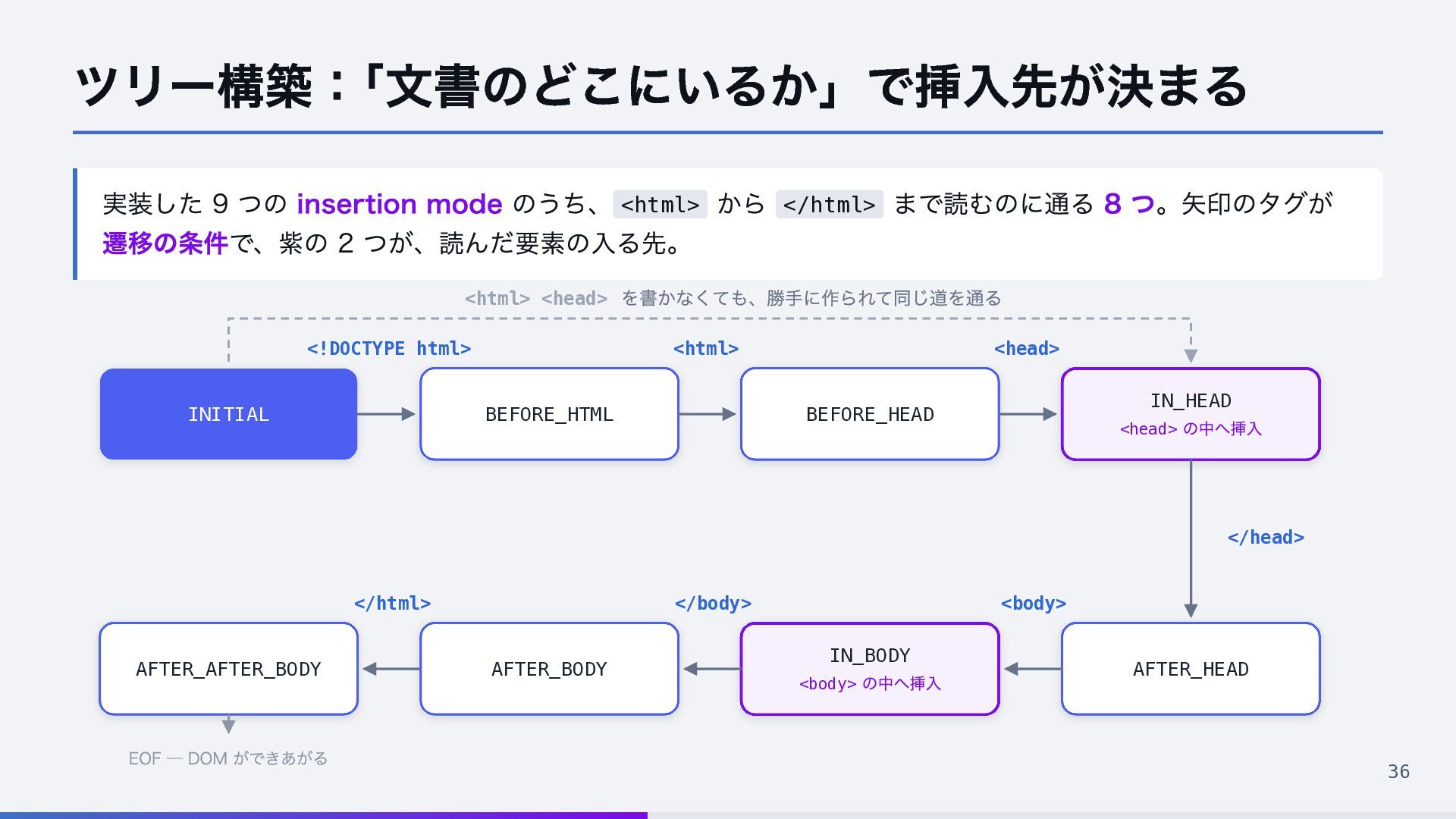Click the <!DOCTYPE html> transition label

[x=389, y=349]
